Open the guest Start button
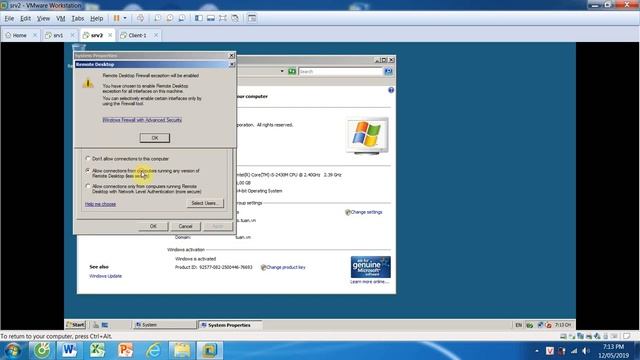The width and height of the screenshot is (640, 360). click(76, 325)
